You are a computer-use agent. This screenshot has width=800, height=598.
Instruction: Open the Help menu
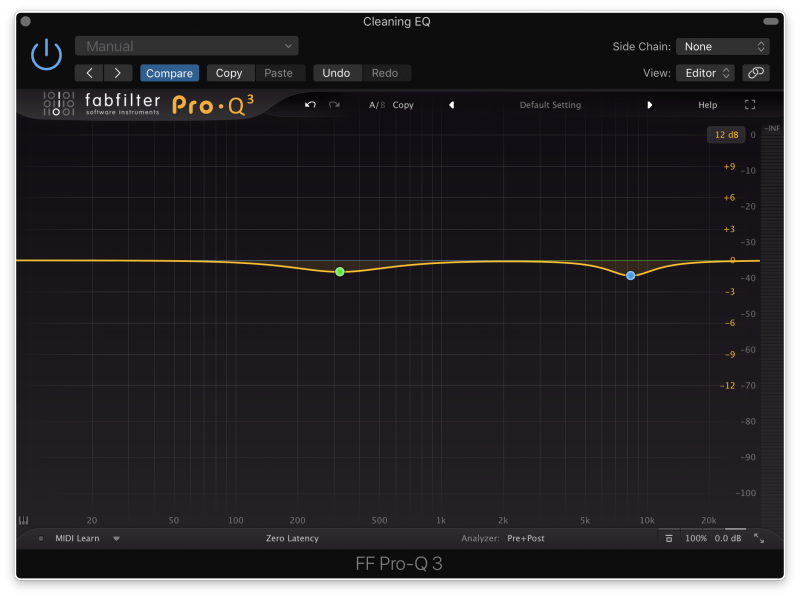click(x=707, y=105)
